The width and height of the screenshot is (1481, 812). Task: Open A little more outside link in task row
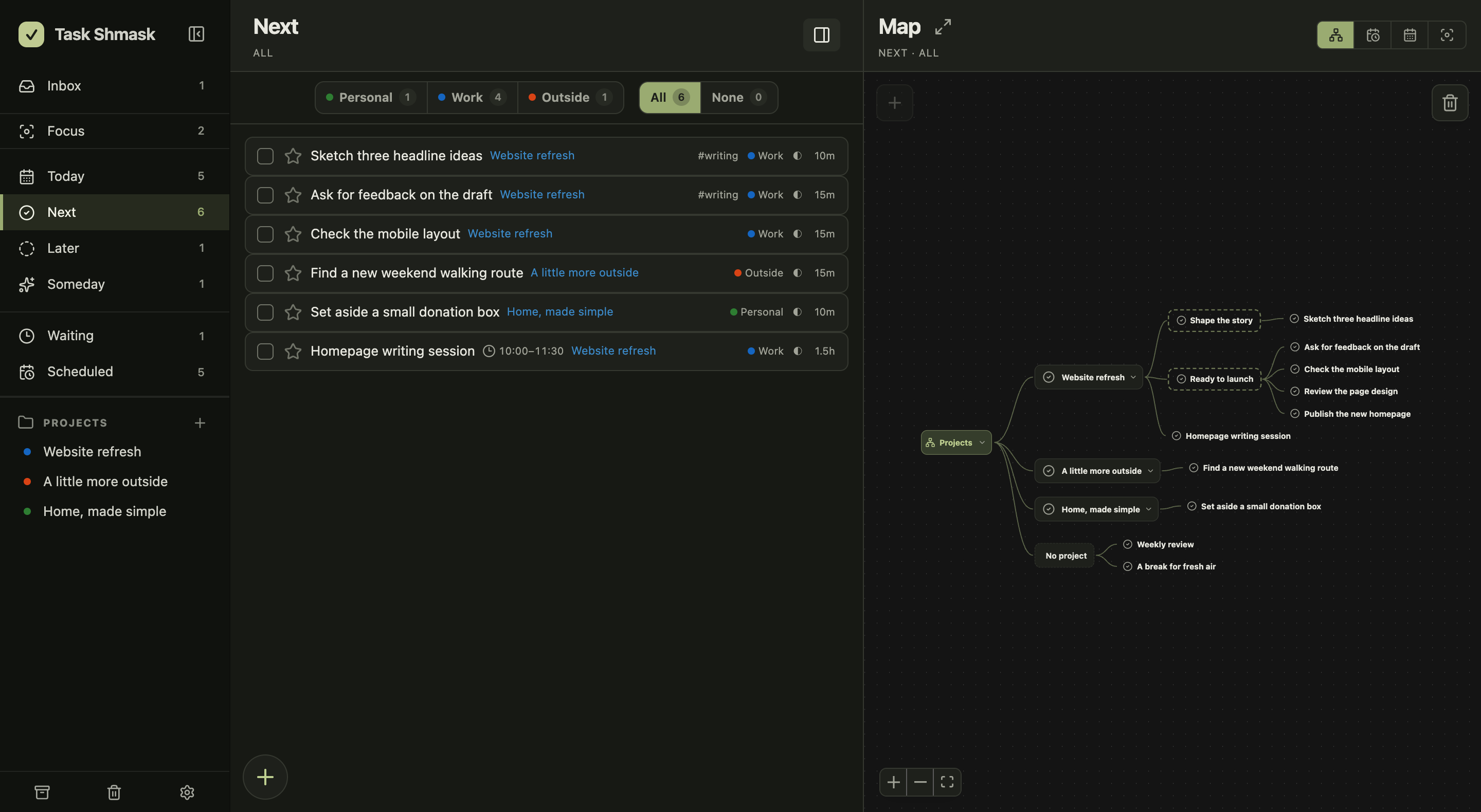(x=585, y=273)
